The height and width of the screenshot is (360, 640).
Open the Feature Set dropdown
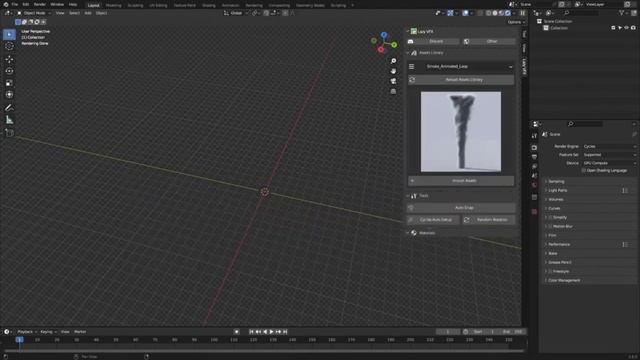(x=609, y=155)
